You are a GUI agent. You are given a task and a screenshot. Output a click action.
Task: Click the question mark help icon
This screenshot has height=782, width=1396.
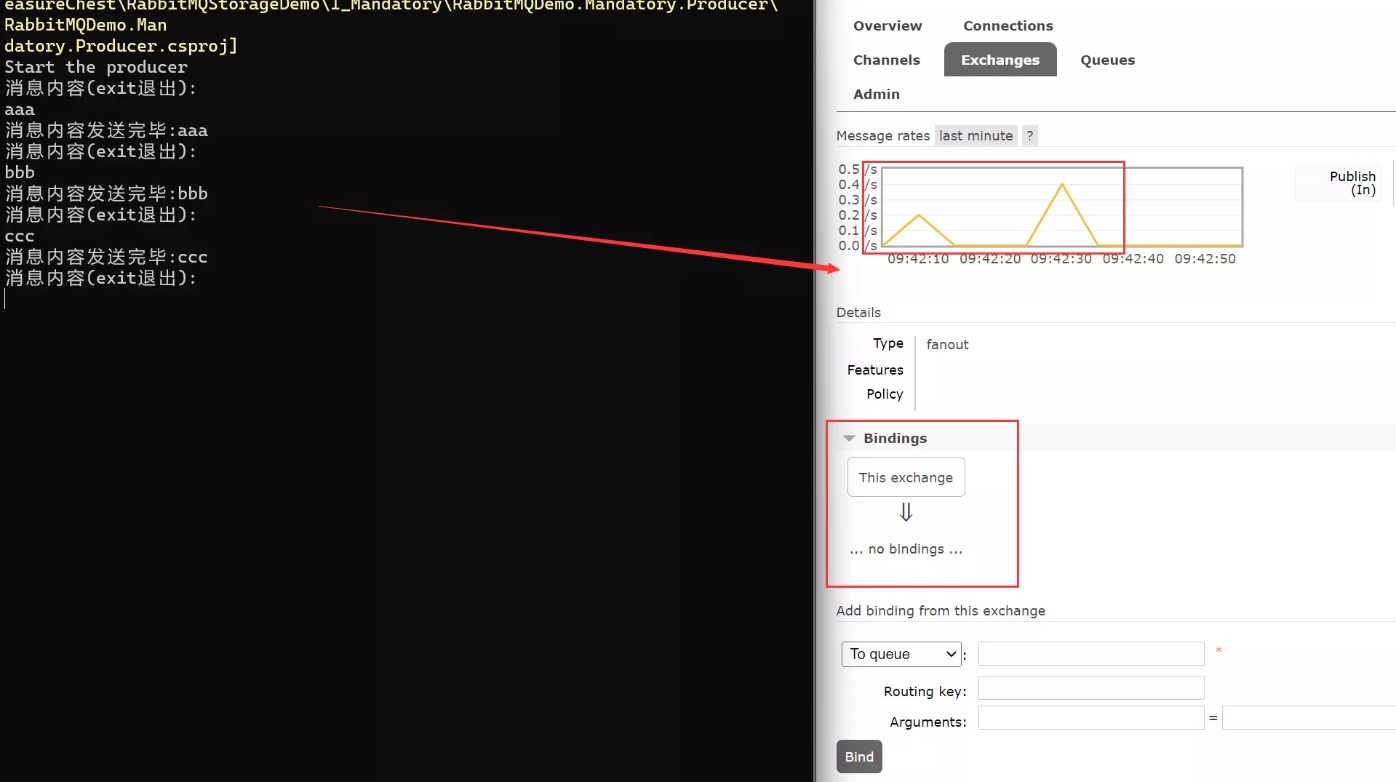pos(1030,136)
